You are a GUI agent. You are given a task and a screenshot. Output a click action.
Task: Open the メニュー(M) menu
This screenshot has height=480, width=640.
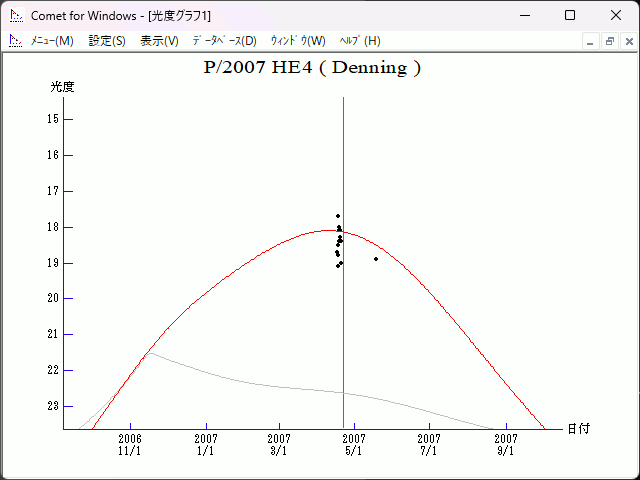click(x=52, y=41)
